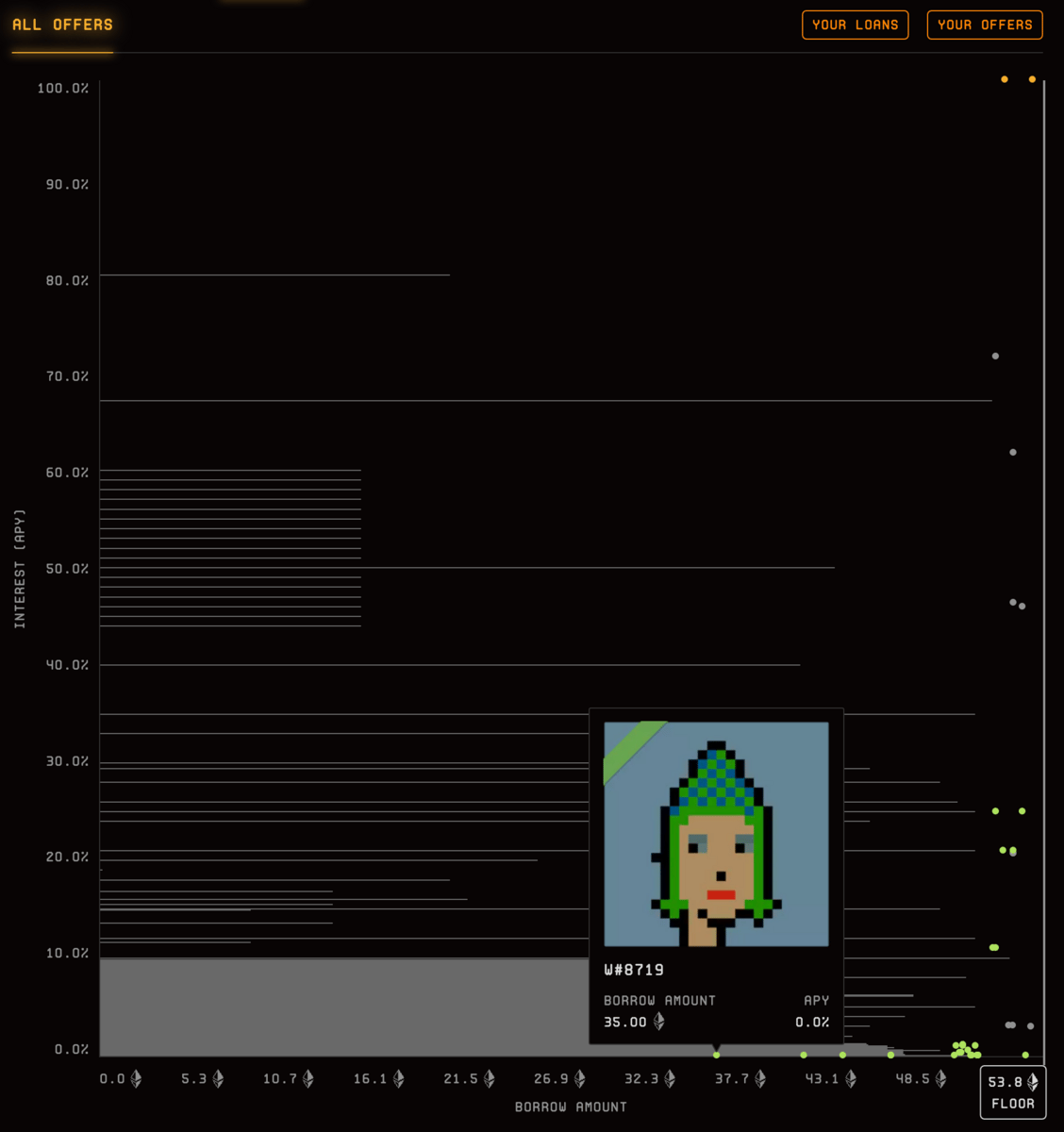This screenshot has height=1132, width=1064.
Task: Click the 100.0% y-axis label
Action: pyautogui.click(x=63, y=88)
